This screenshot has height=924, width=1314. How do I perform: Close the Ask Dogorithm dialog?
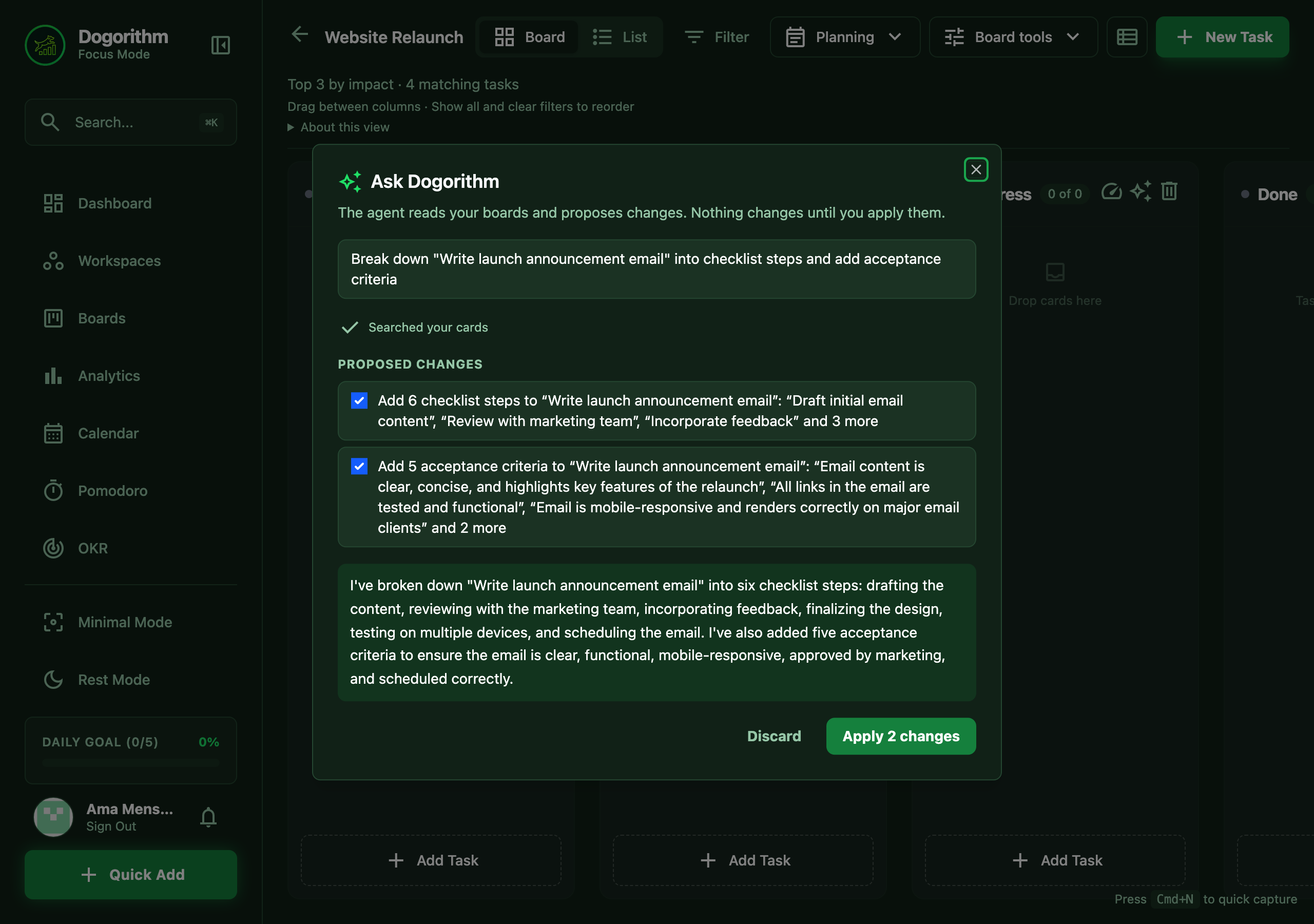[x=976, y=169]
